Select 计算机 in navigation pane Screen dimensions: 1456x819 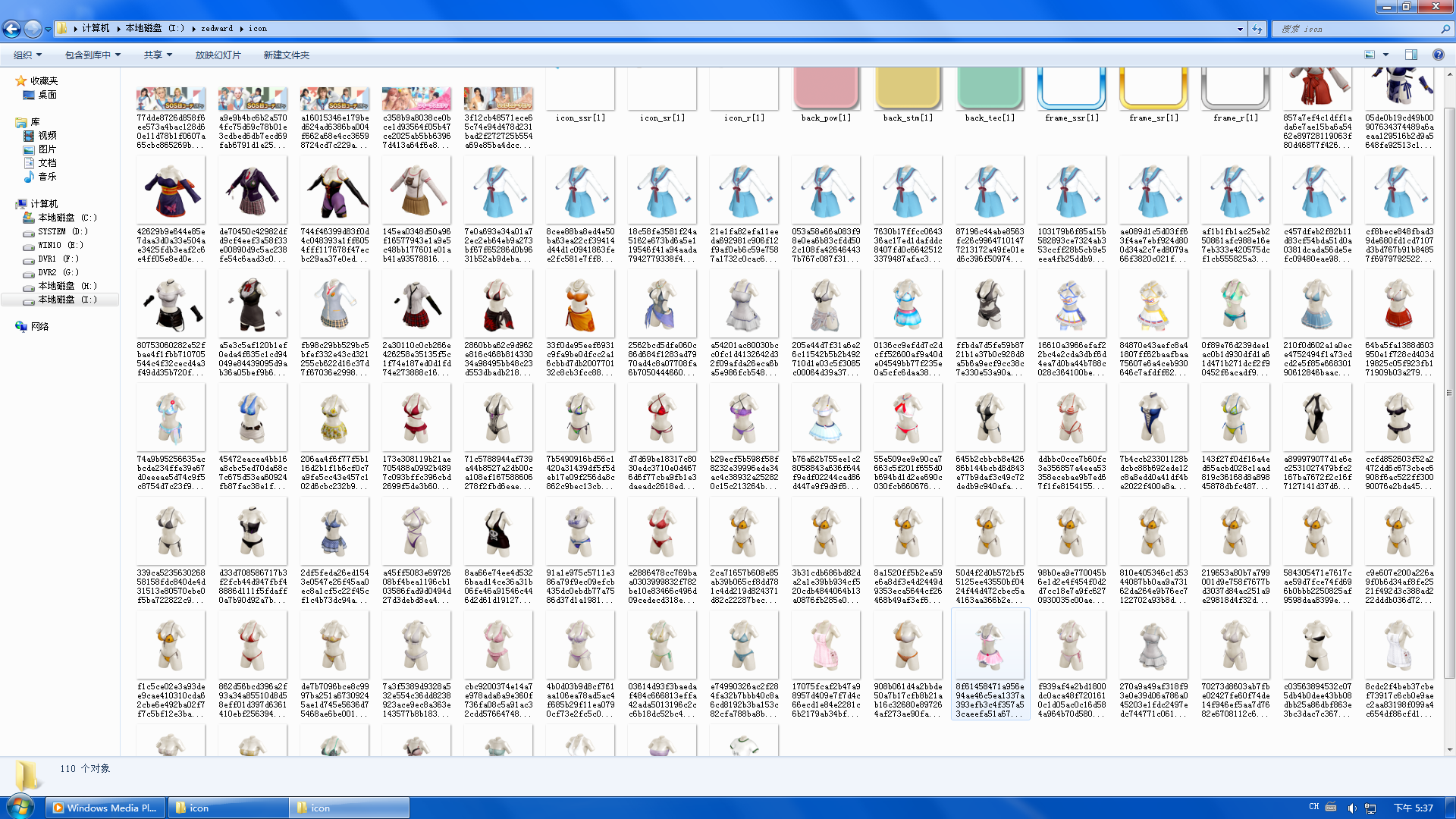[44, 203]
